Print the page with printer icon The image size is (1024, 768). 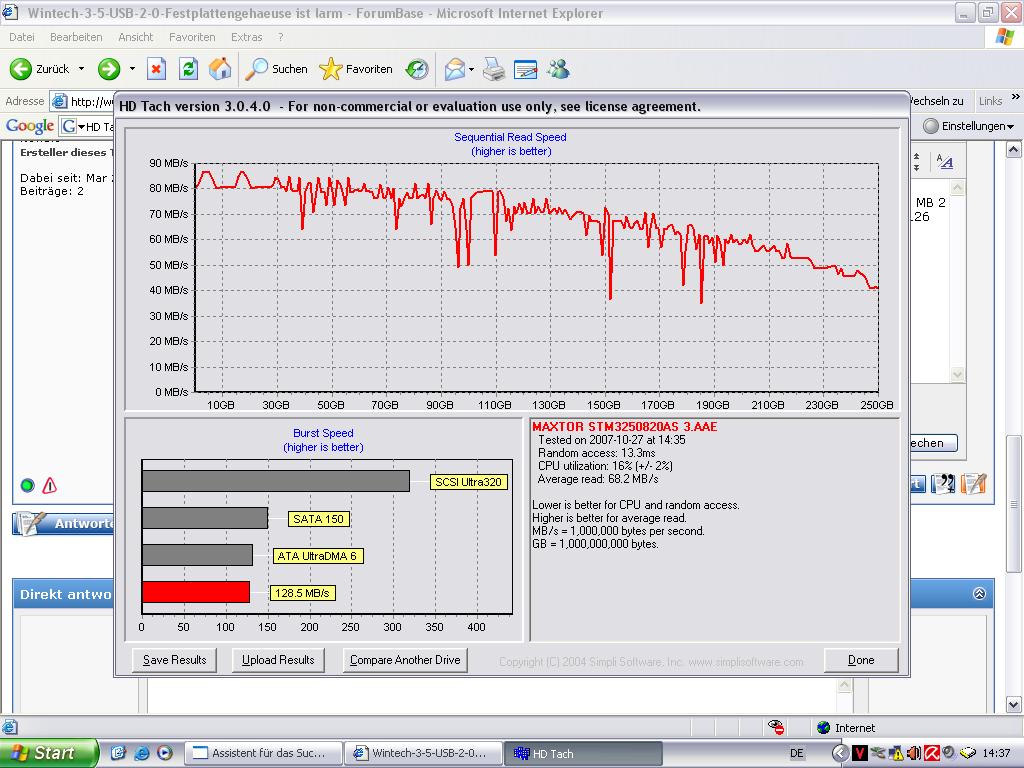coord(494,69)
